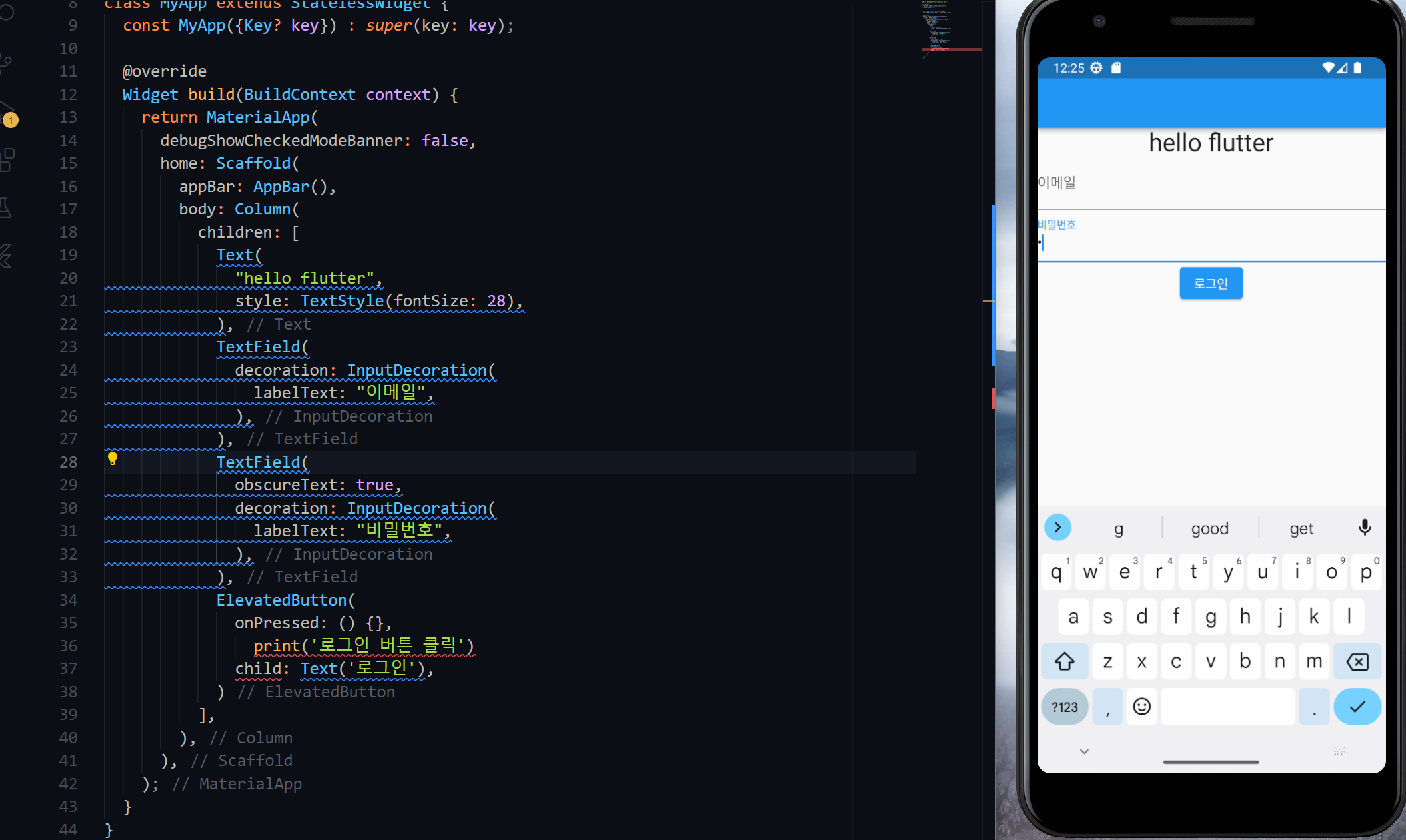Open the Testing flask icon in activity bar
Image resolution: width=1406 pixels, height=840 pixels.
pyautogui.click(x=5, y=208)
